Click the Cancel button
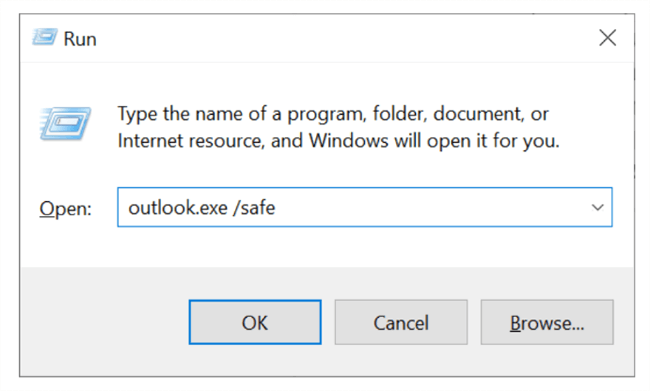The height and width of the screenshot is (391, 650). point(401,322)
